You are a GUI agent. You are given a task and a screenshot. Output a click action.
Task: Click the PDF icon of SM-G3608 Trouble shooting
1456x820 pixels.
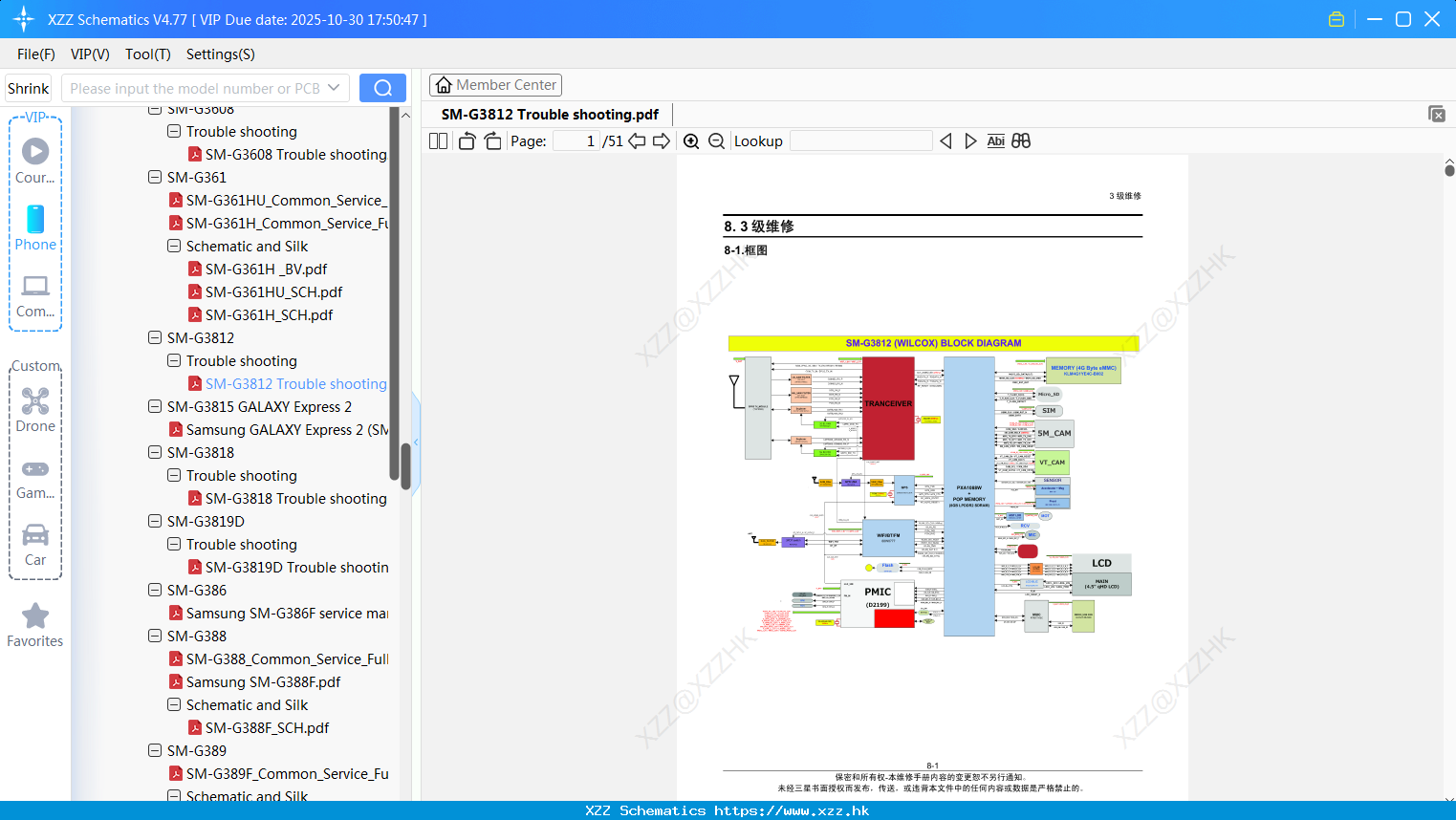[195, 154]
